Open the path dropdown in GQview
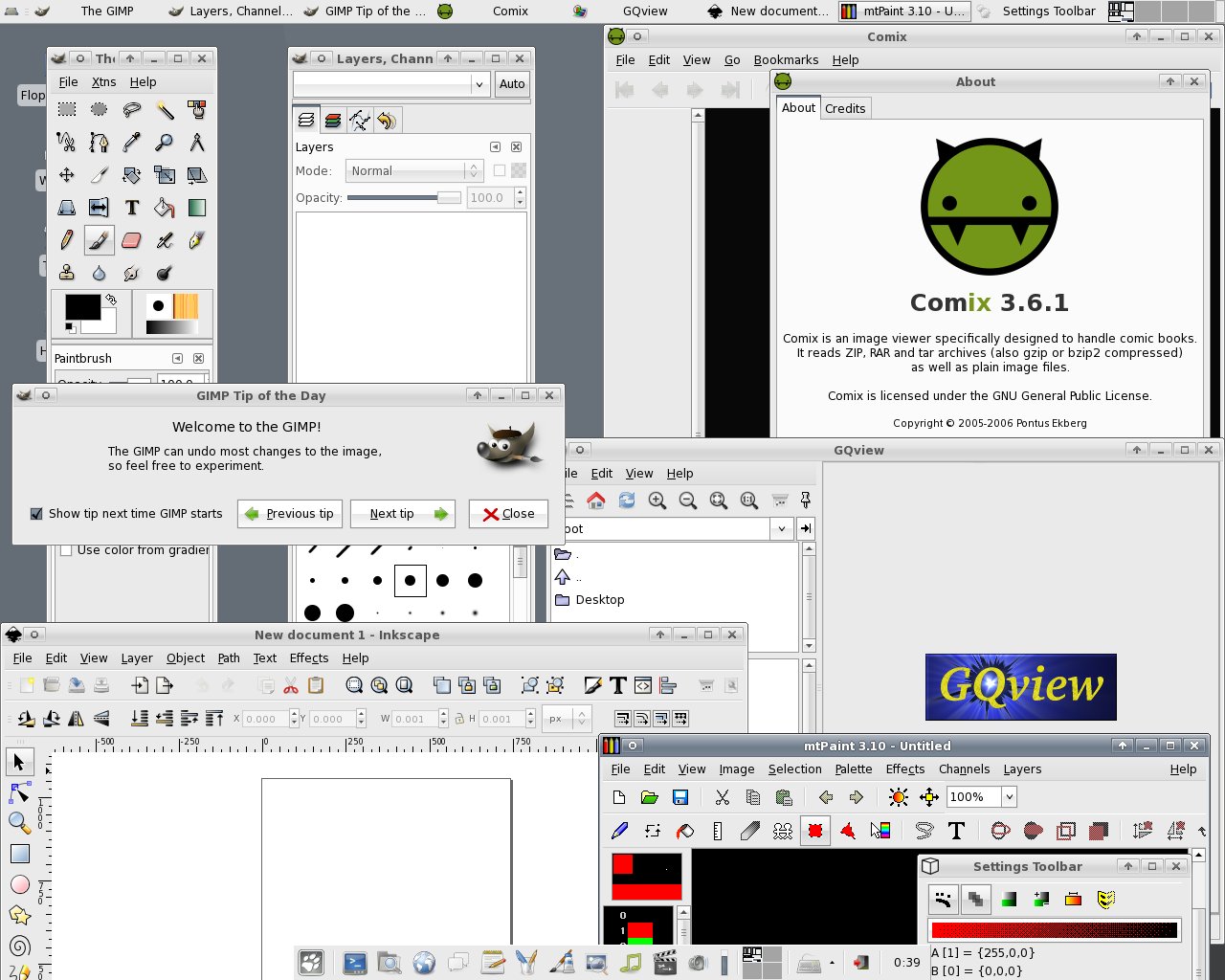 tap(783, 528)
